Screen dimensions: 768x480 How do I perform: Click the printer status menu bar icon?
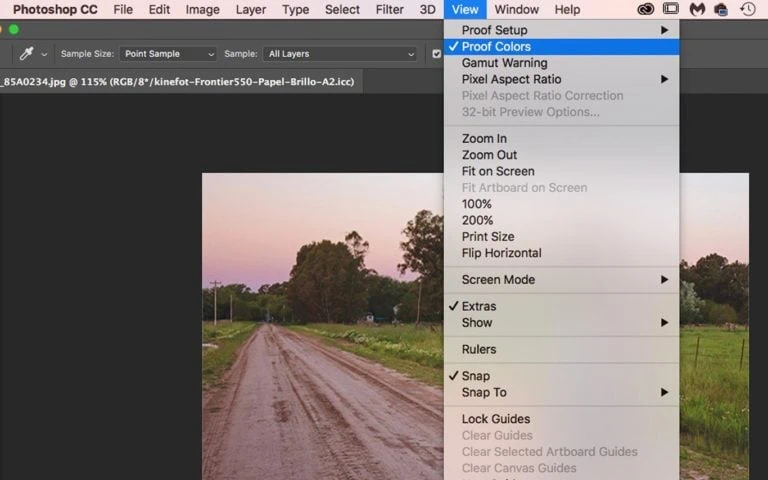pos(721,9)
